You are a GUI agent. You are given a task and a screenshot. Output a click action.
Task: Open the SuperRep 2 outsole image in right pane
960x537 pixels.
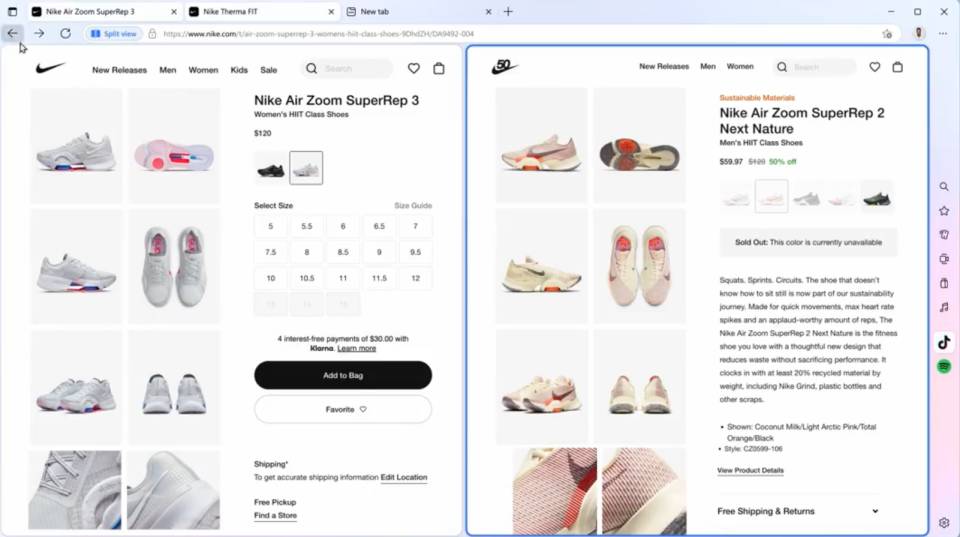[639, 145]
